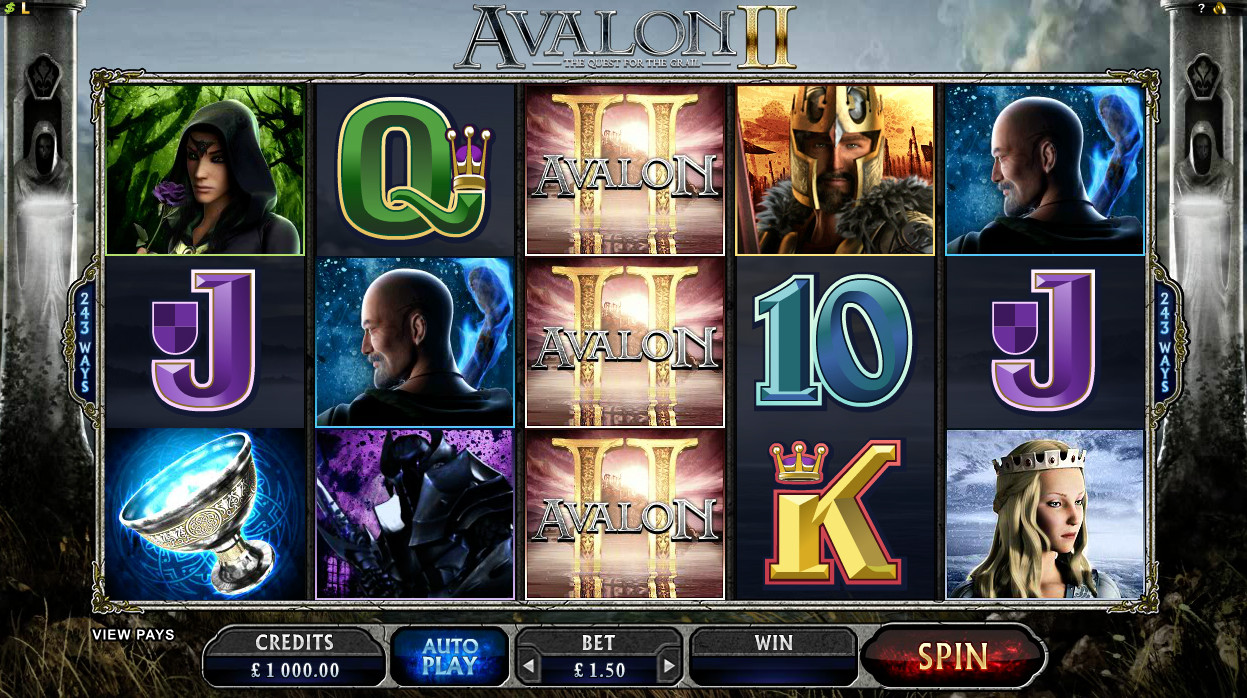
Task: Increase bet with right arrow
Action: [670, 667]
